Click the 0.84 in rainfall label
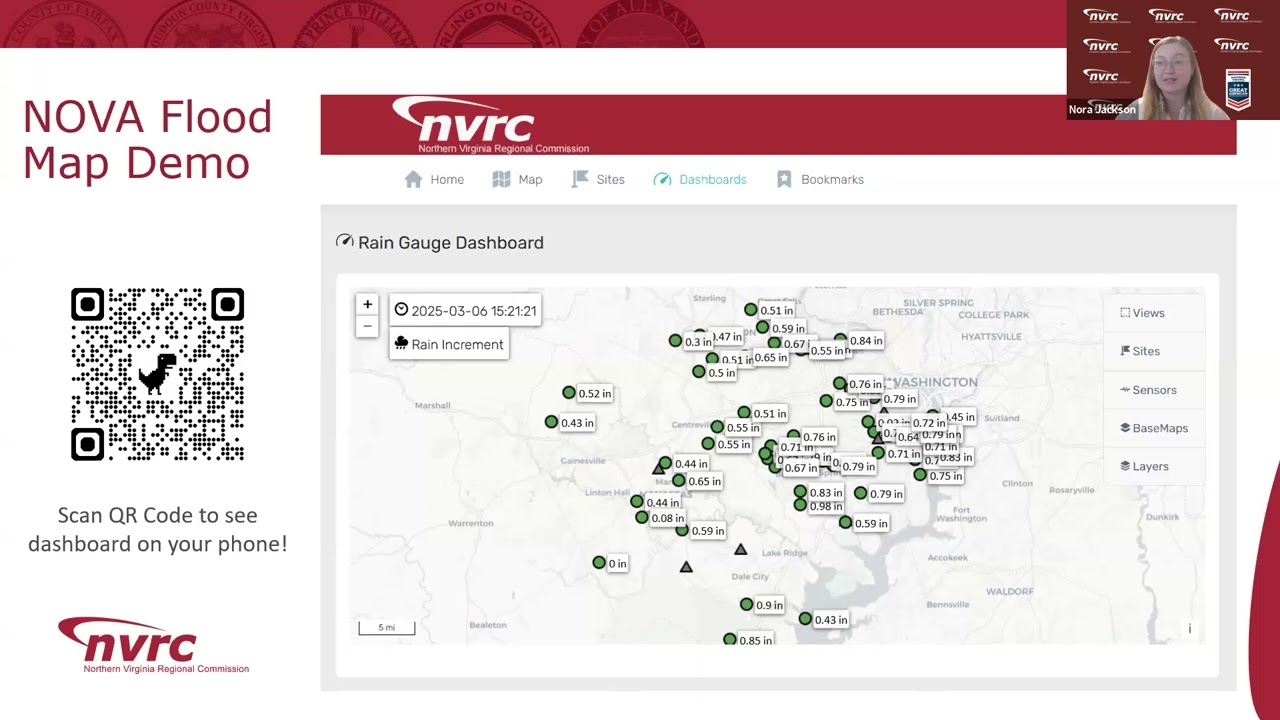This screenshot has height=720, width=1280. pos(866,341)
